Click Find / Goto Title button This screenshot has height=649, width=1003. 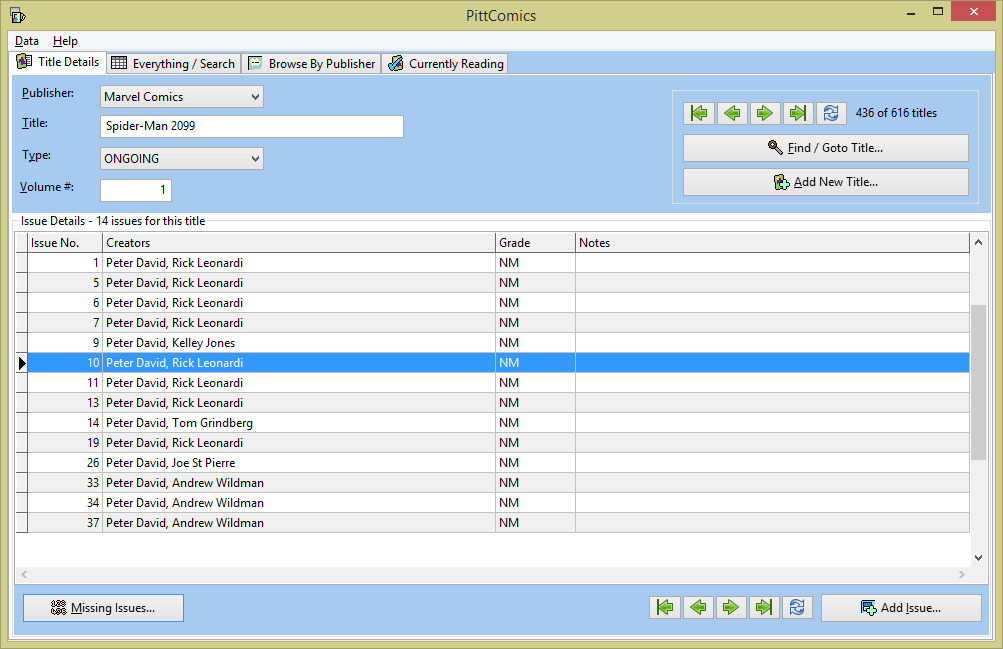point(826,148)
